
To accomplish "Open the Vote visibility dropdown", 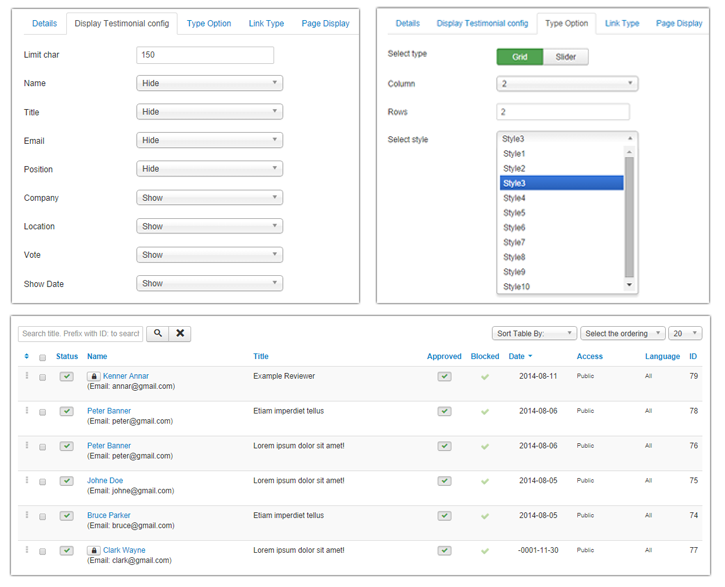I will point(209,255).
